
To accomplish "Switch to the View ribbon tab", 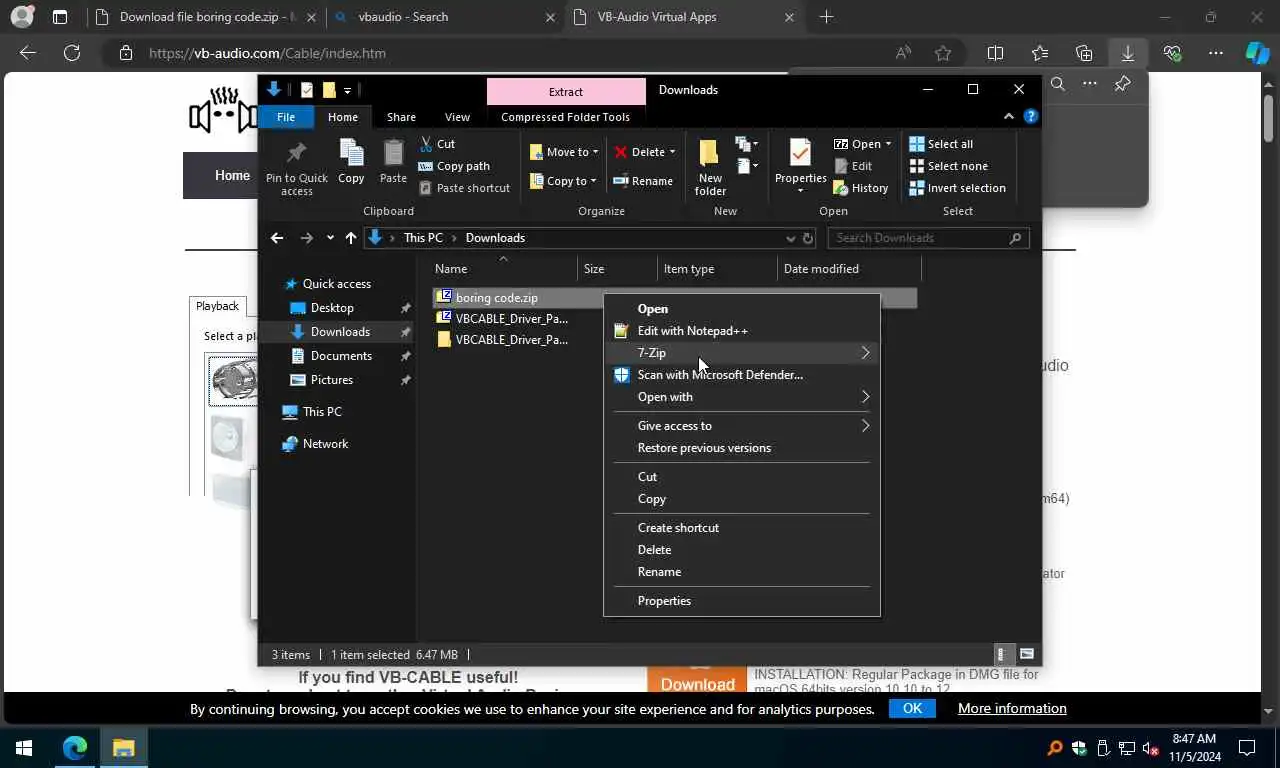I will click(457, 117).
